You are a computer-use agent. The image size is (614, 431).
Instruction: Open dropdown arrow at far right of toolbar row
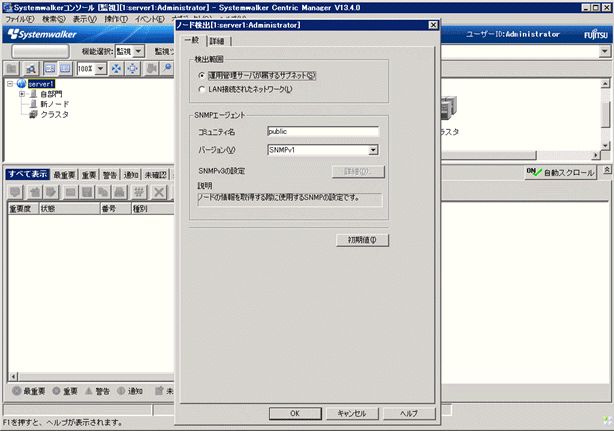(x=605, y=51)
